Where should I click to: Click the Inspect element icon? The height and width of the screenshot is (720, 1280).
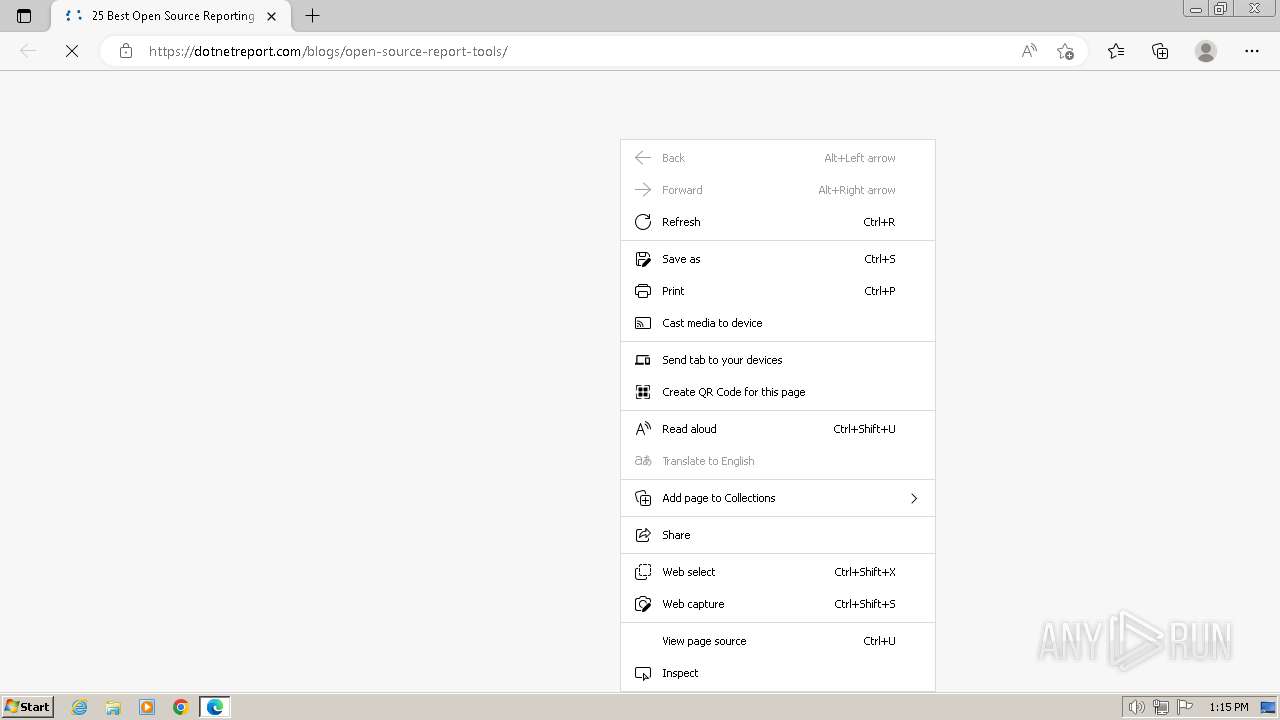point(643,673)
